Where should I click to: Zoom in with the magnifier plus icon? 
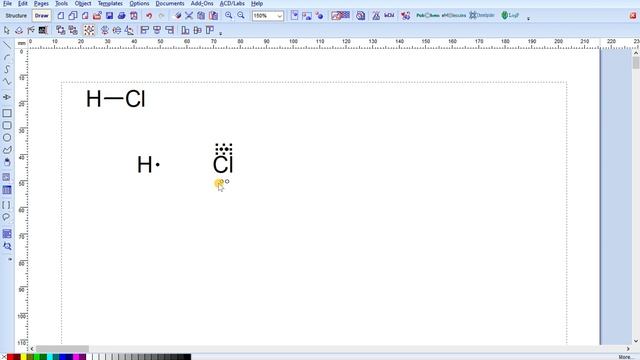[229, 16]
